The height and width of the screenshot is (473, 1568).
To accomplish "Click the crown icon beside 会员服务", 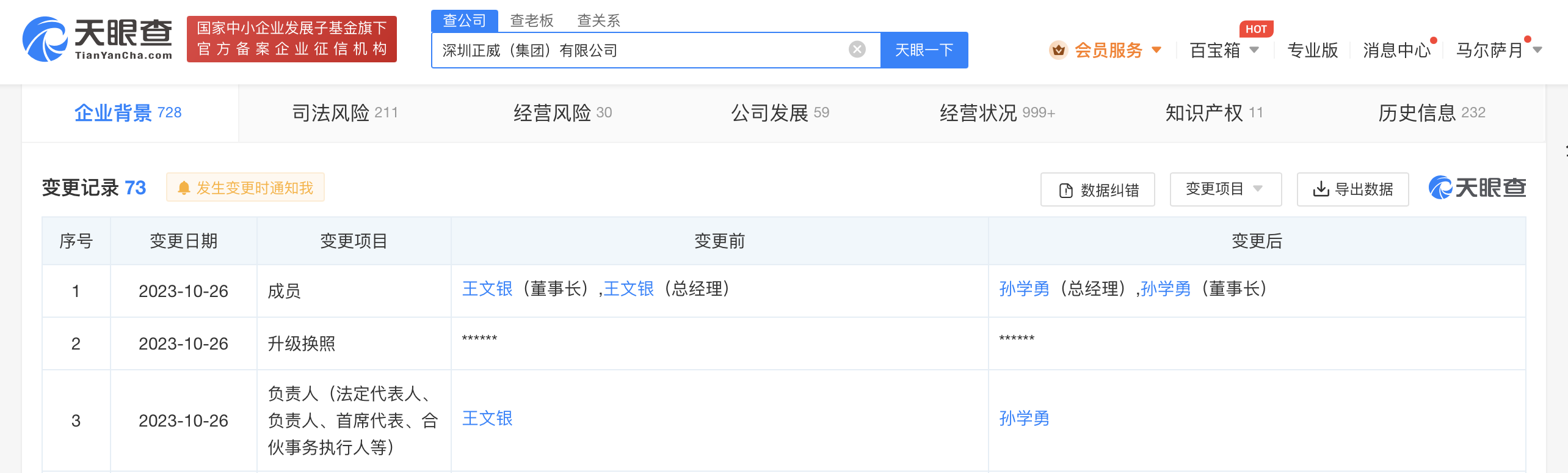I will 1058,50.
